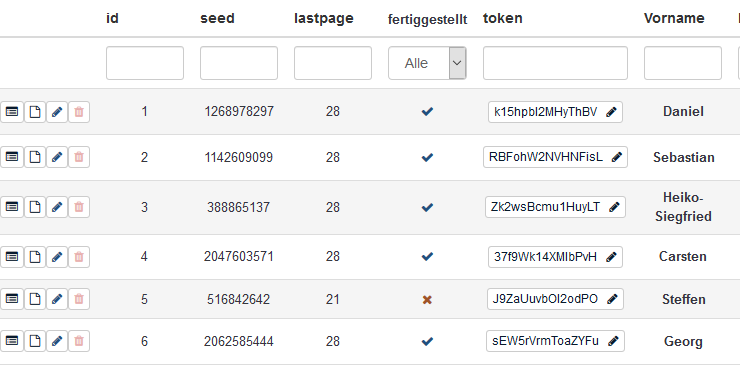Click the red X status for id 5
The height and width of the screenshot is (365, 740).
[x=427, y=300]
